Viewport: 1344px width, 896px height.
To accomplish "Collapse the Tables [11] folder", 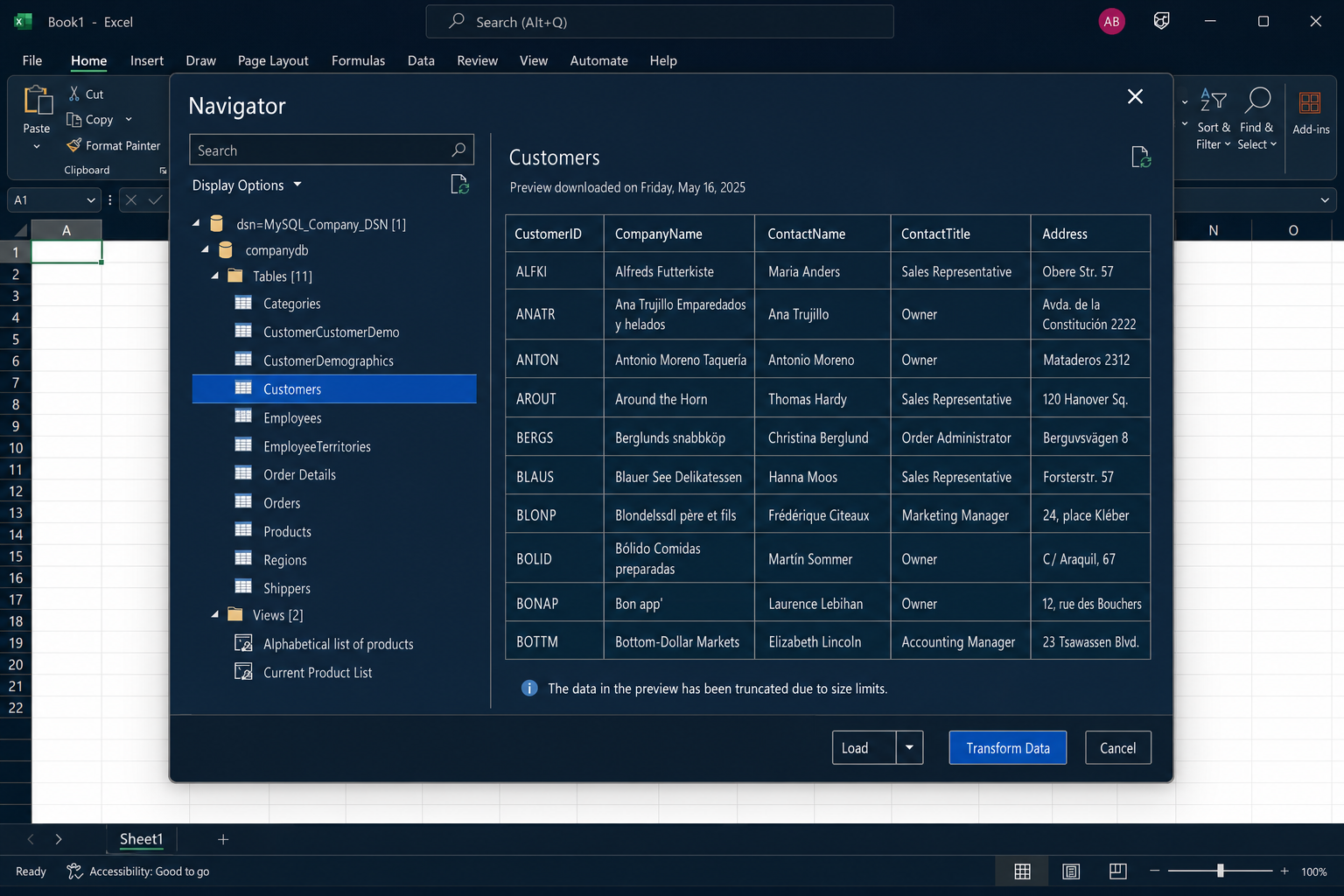I will [x=215, y=275].
